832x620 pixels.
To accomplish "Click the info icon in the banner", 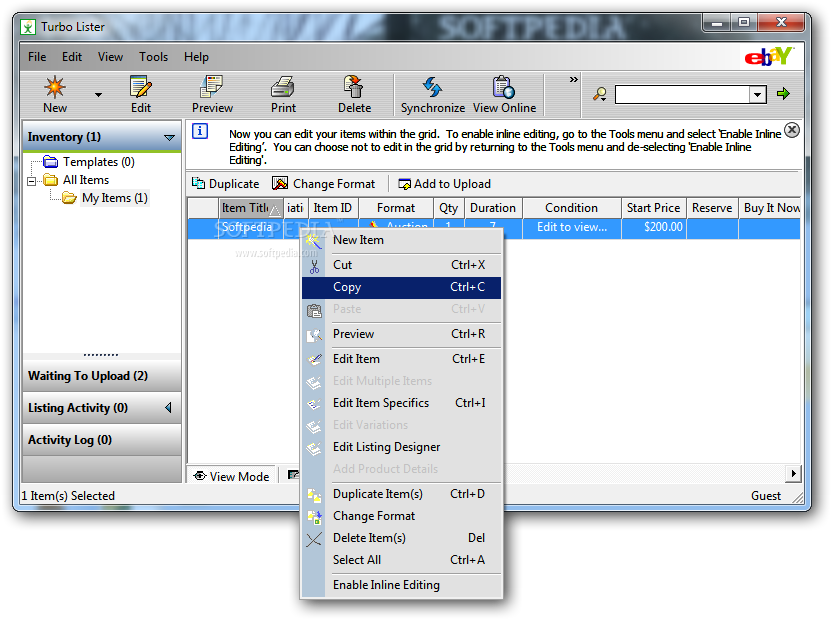I will click(200, 131).
